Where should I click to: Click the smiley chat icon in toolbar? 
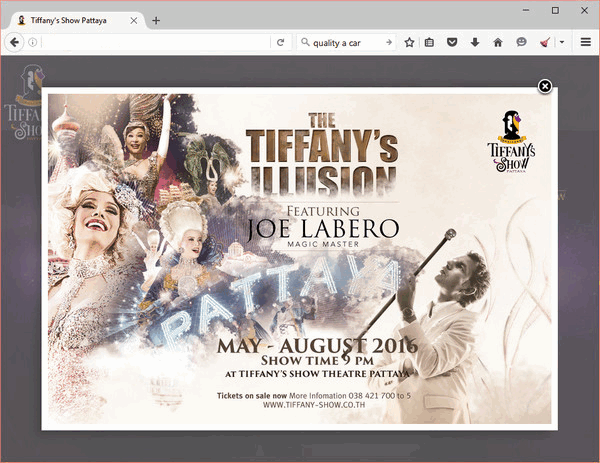(521, 42)
